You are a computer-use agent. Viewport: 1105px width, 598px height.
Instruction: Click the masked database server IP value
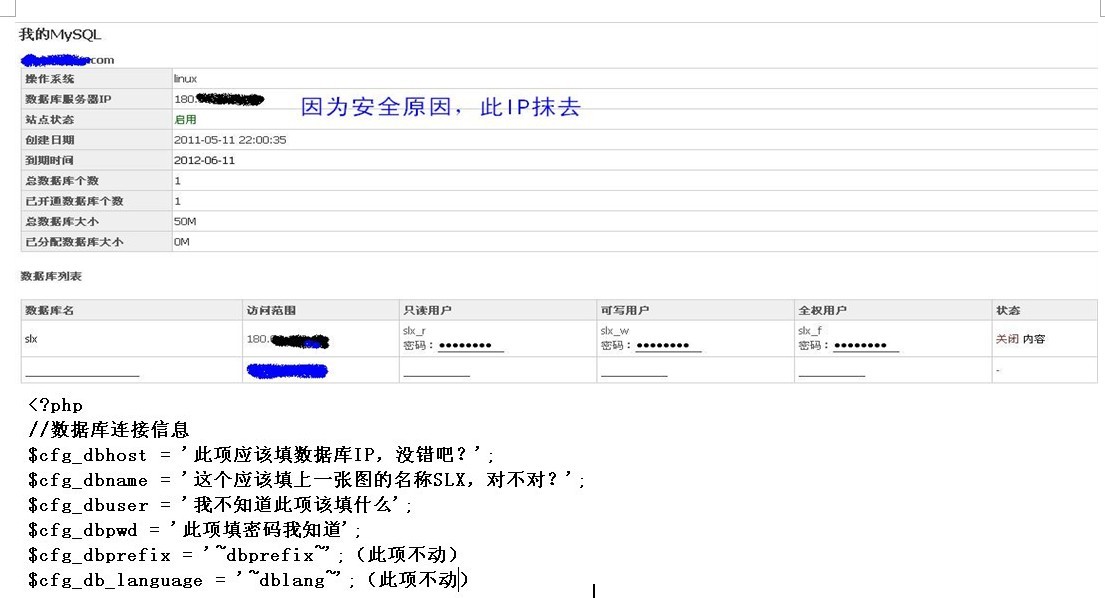[x=220, y=99]
